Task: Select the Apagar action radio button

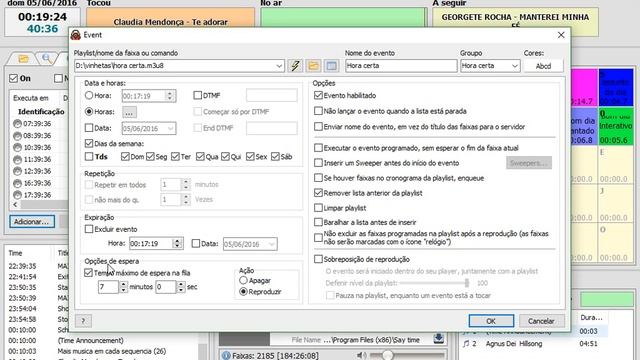Action: tap(243, 280)
